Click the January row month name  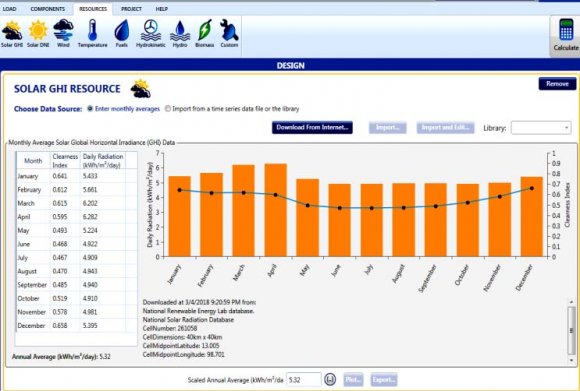click(28, 176)
